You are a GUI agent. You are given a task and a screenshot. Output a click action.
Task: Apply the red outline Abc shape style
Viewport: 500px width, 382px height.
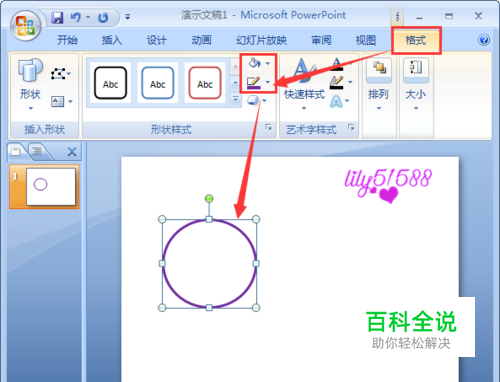click(x=205, y=83)
